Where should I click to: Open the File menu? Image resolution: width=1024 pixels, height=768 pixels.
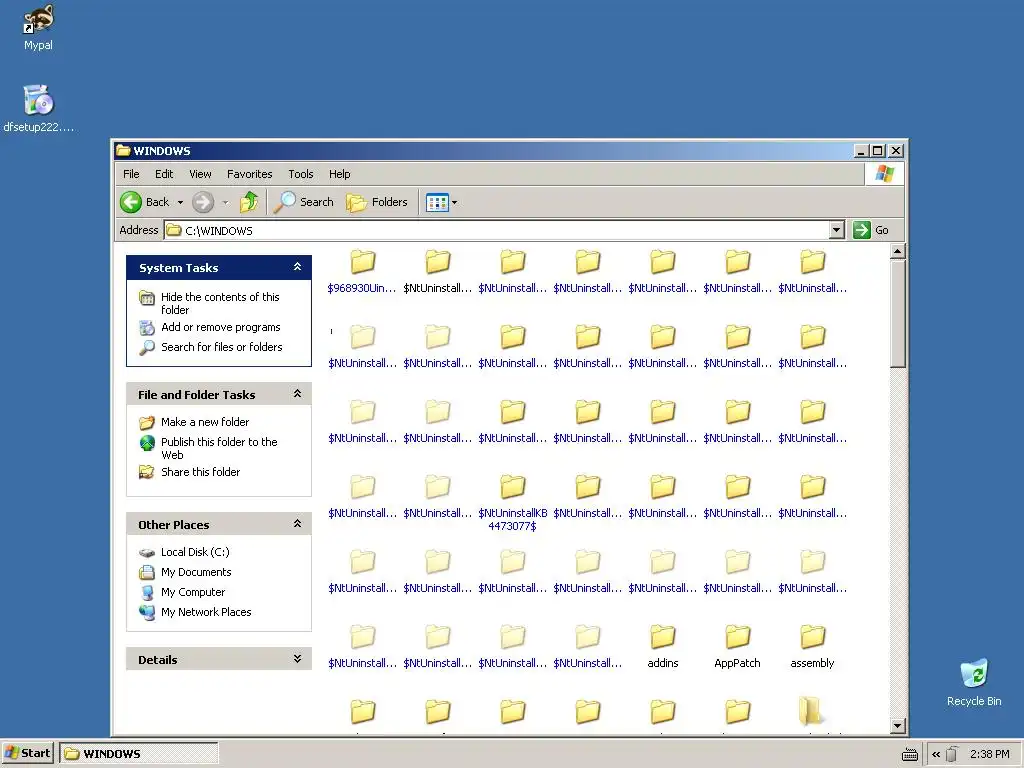pyautogui.click(x=131, y=174)
